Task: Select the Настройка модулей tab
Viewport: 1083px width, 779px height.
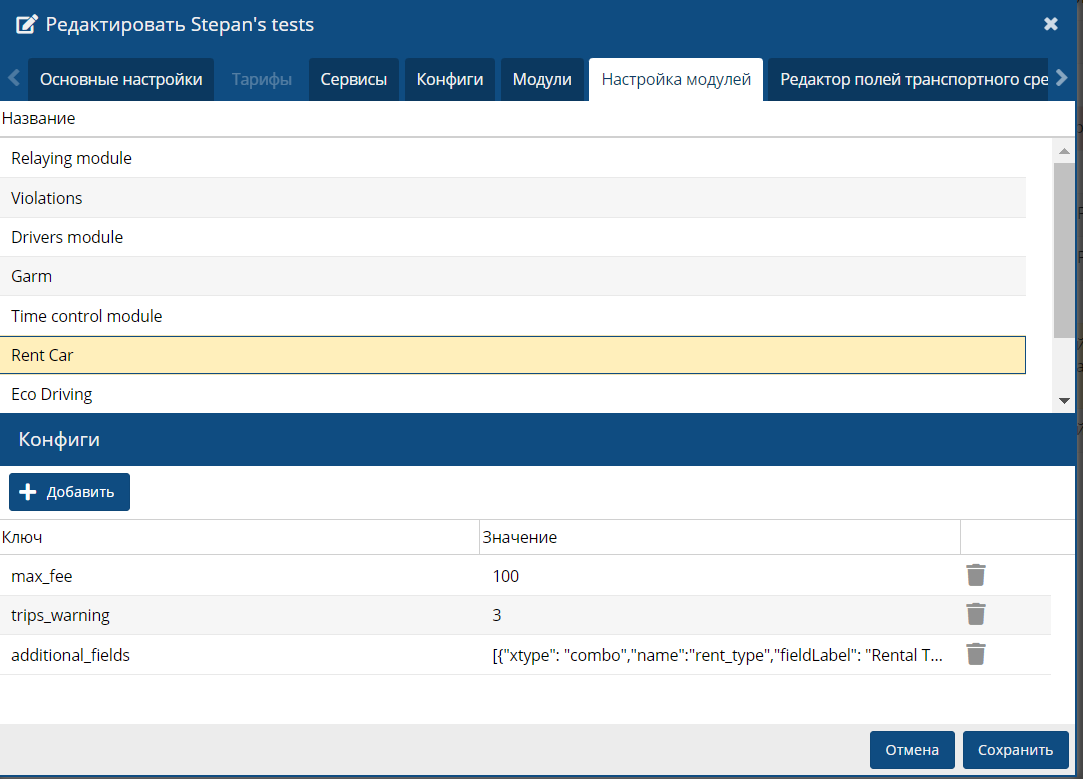Action: coord(676,79)
